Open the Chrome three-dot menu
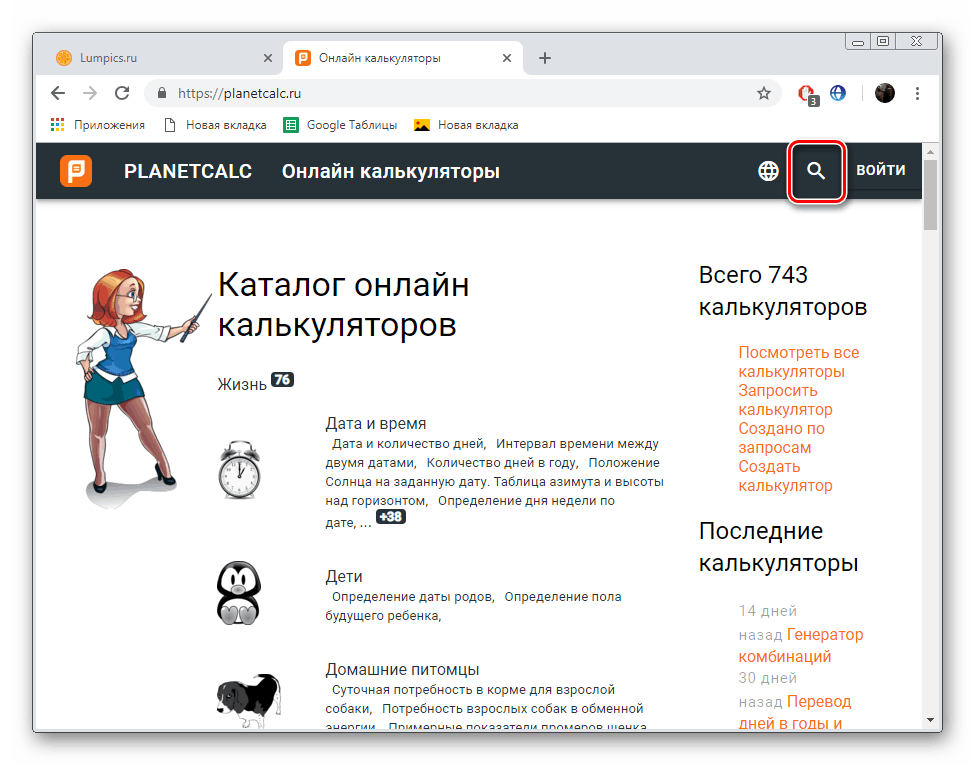 pyautogui.click(x=918, y=93)
